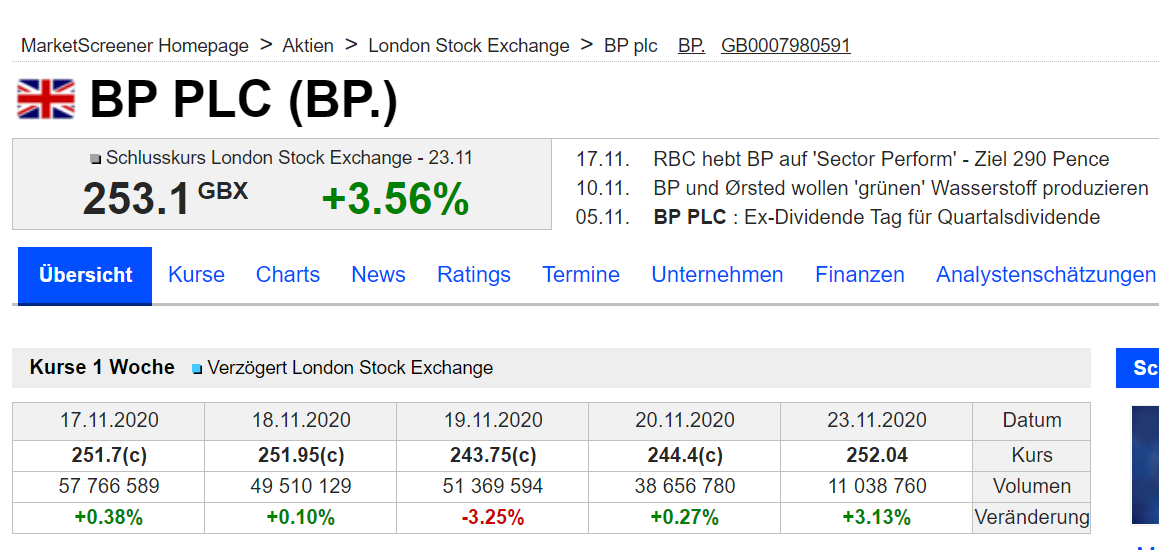Select the Ratings tab
Image resolution: width=1159 pixels, height=550 pixels.
[474, 275]
